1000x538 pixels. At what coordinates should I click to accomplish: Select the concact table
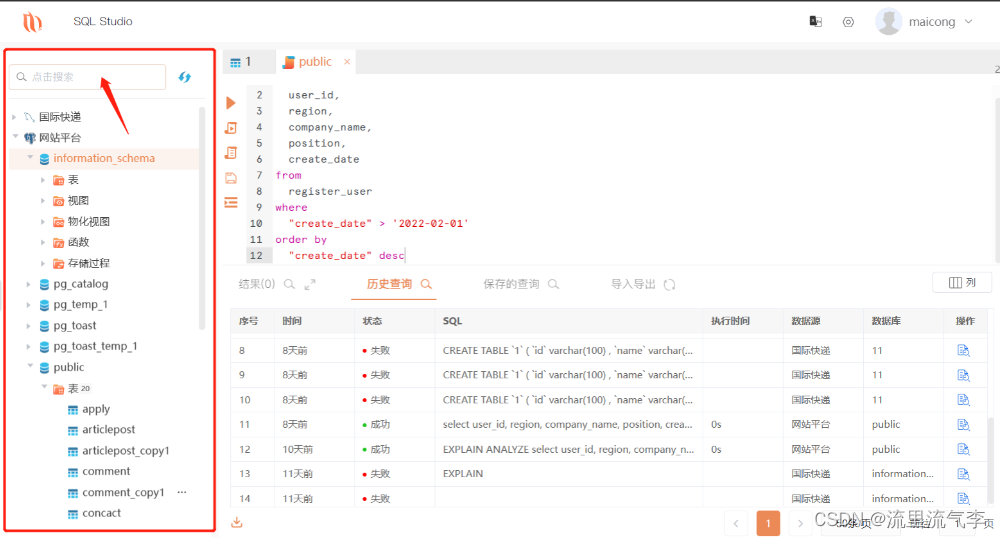pos(101,513)
